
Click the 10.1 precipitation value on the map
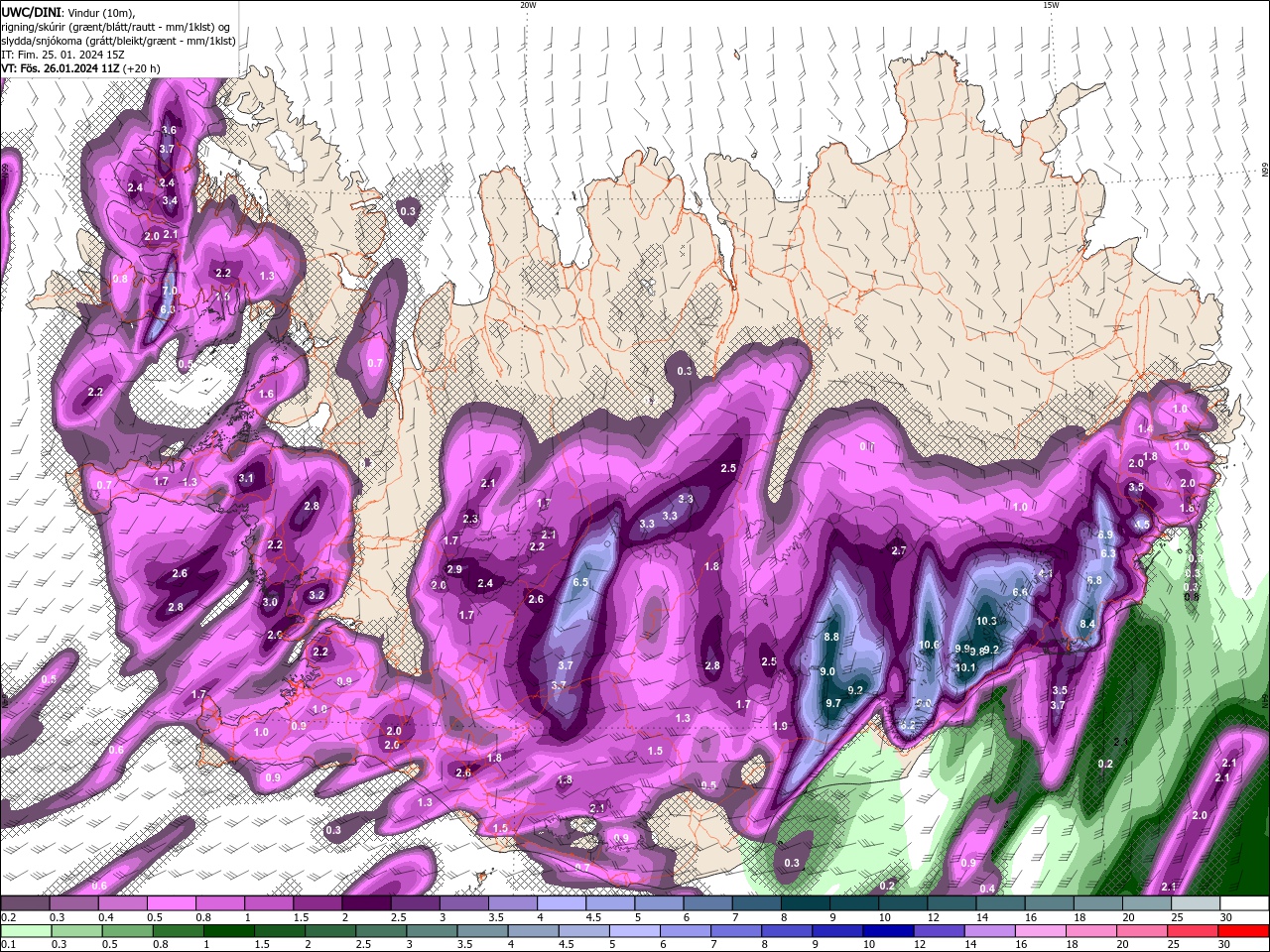(x=965, y=667)
